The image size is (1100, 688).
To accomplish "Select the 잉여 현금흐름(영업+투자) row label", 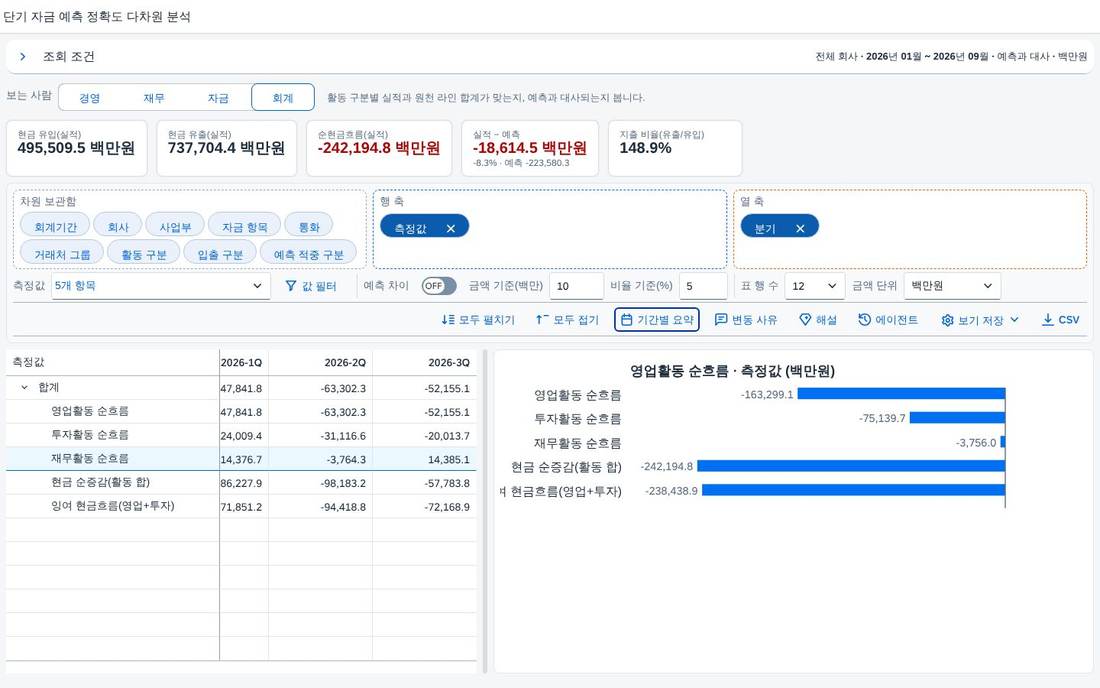I will pos(112,506).
